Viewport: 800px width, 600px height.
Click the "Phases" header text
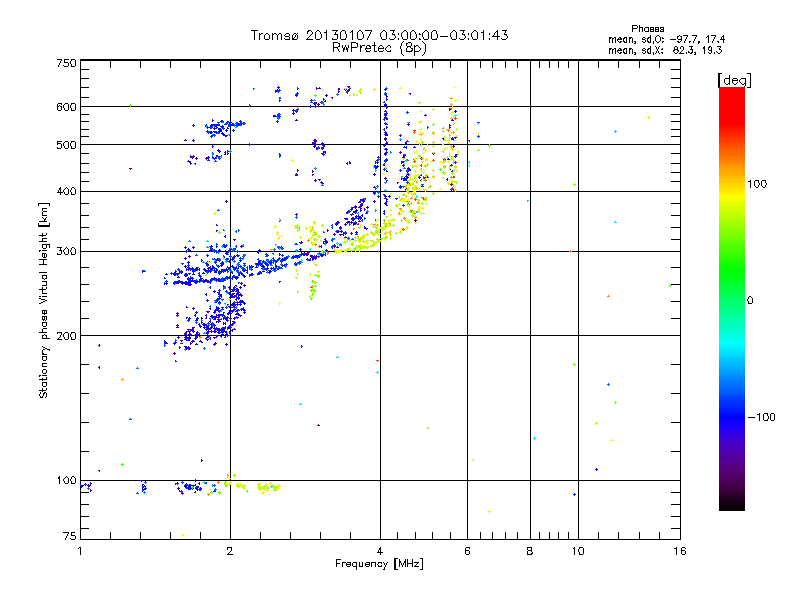647,29
